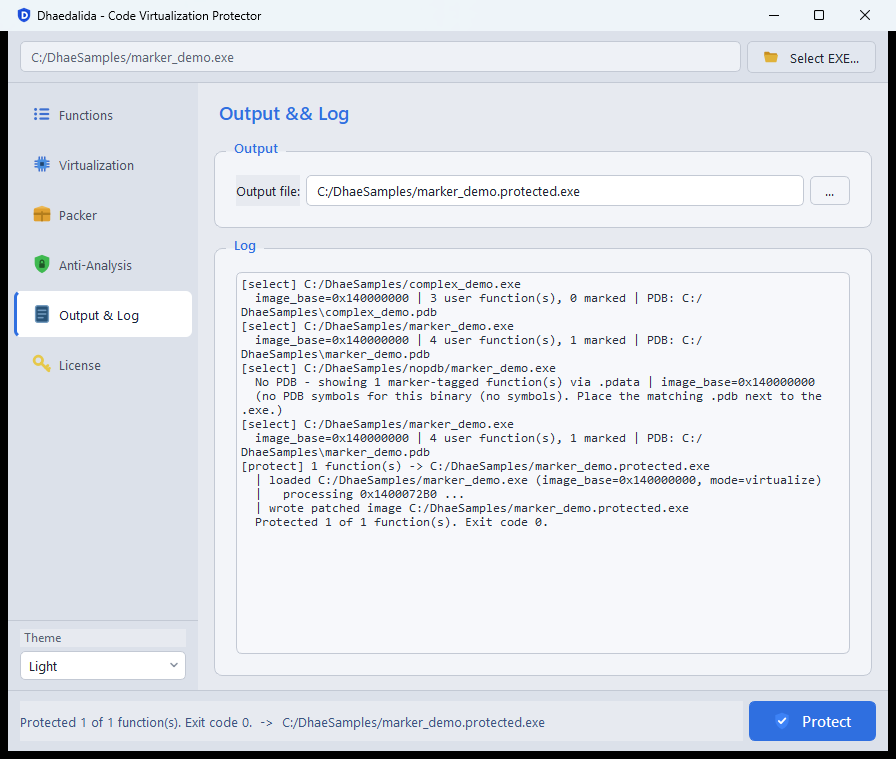
Task: Click the 'Log' group title
Action: pos(245,246)
